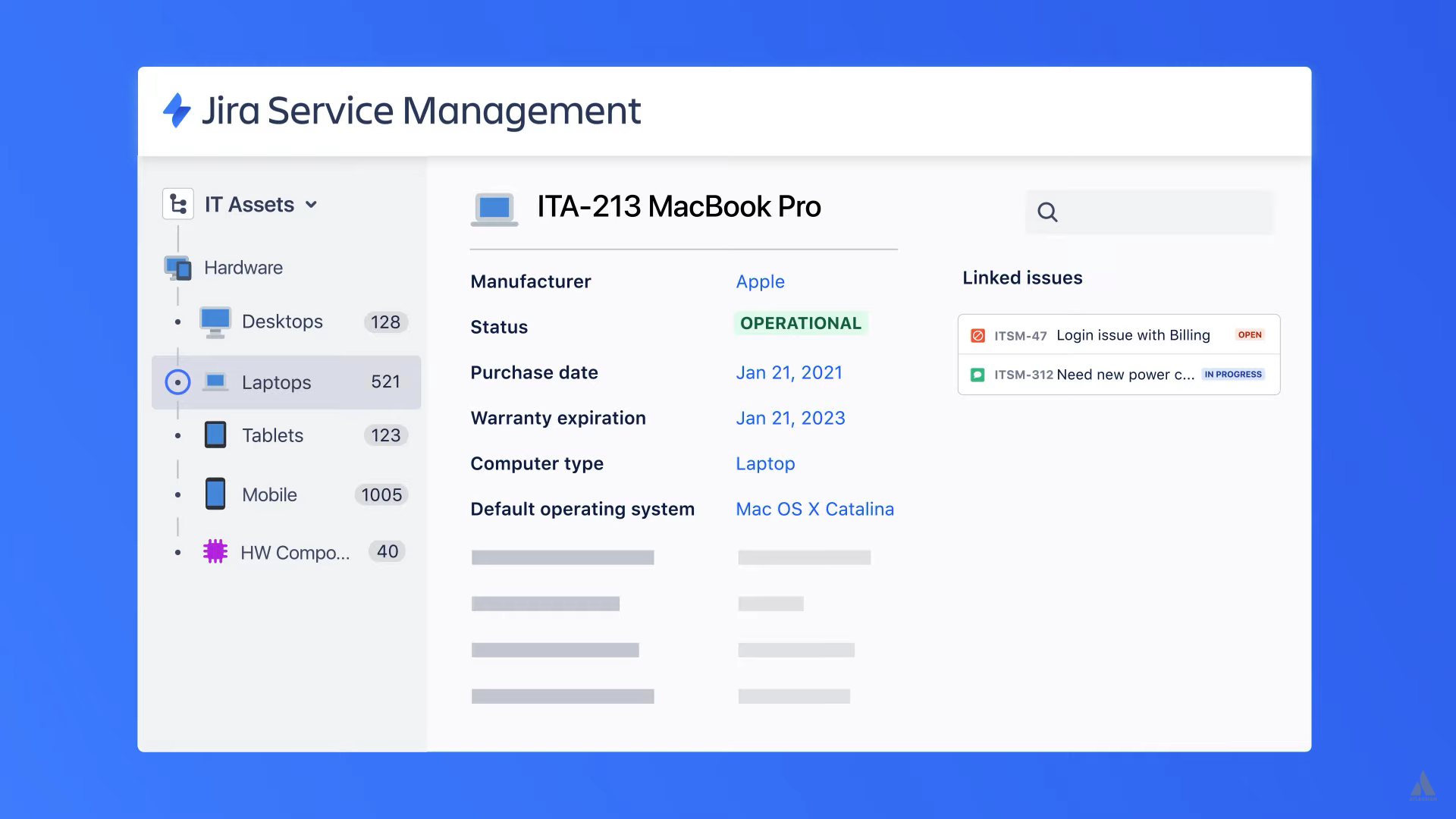Click the Default operating system label
Screen dimensions: 1456x819
(582, 509)
